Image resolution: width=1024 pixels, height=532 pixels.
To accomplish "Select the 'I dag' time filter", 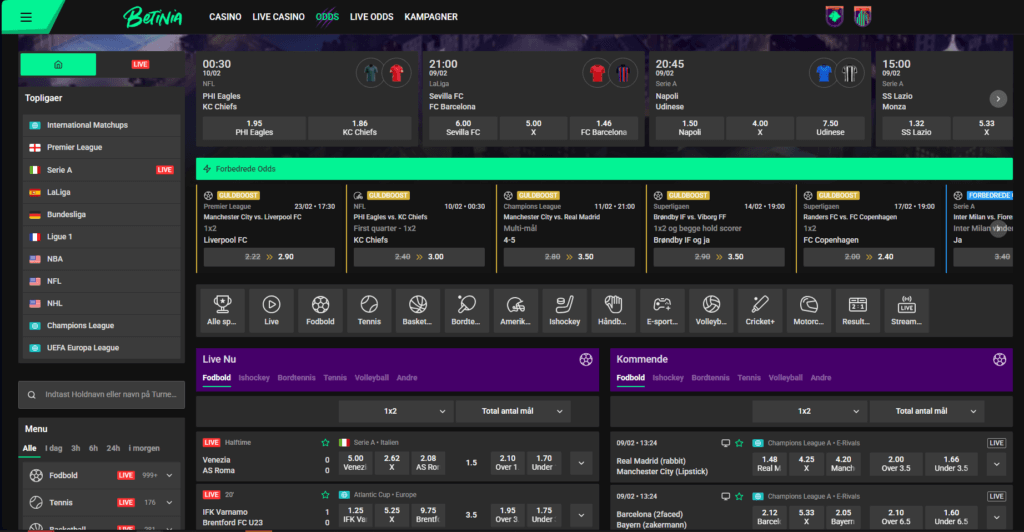I will tap(54, 448).
